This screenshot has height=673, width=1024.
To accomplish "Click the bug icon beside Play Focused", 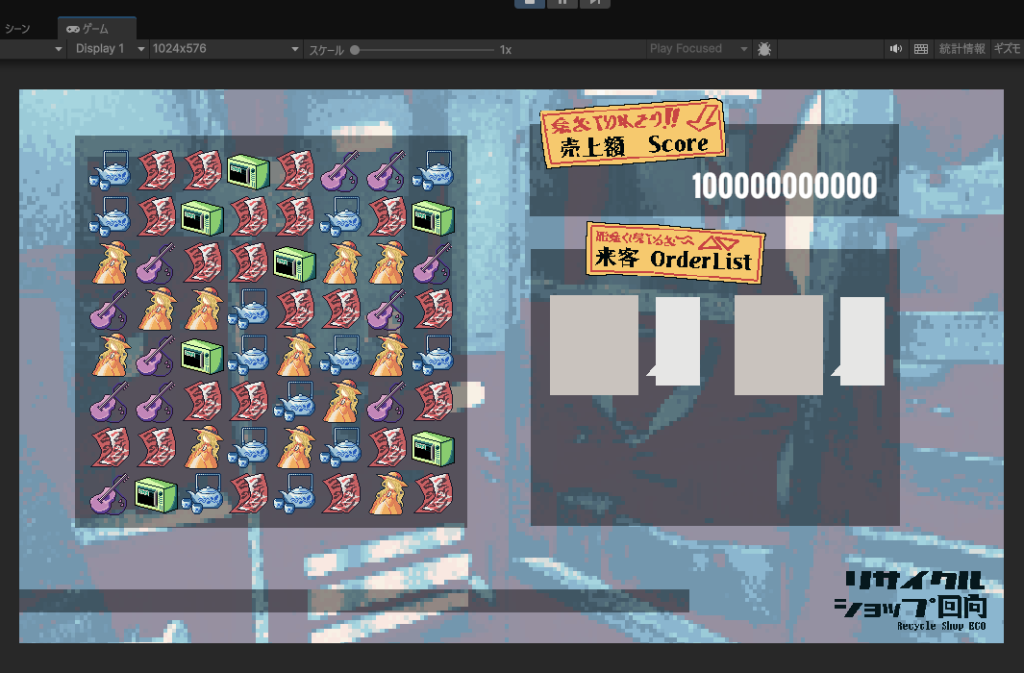I will pos(764,49).
